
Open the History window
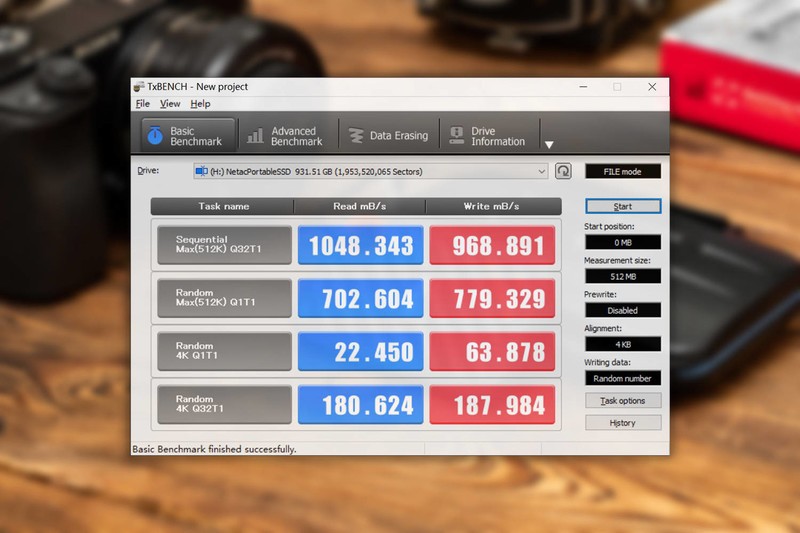pos(622,422)
